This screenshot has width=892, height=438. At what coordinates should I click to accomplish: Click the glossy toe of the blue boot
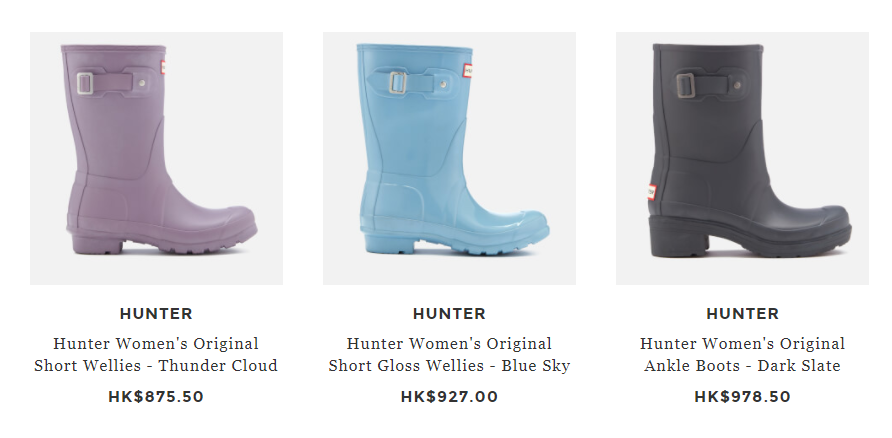click(x=523, y=225)
